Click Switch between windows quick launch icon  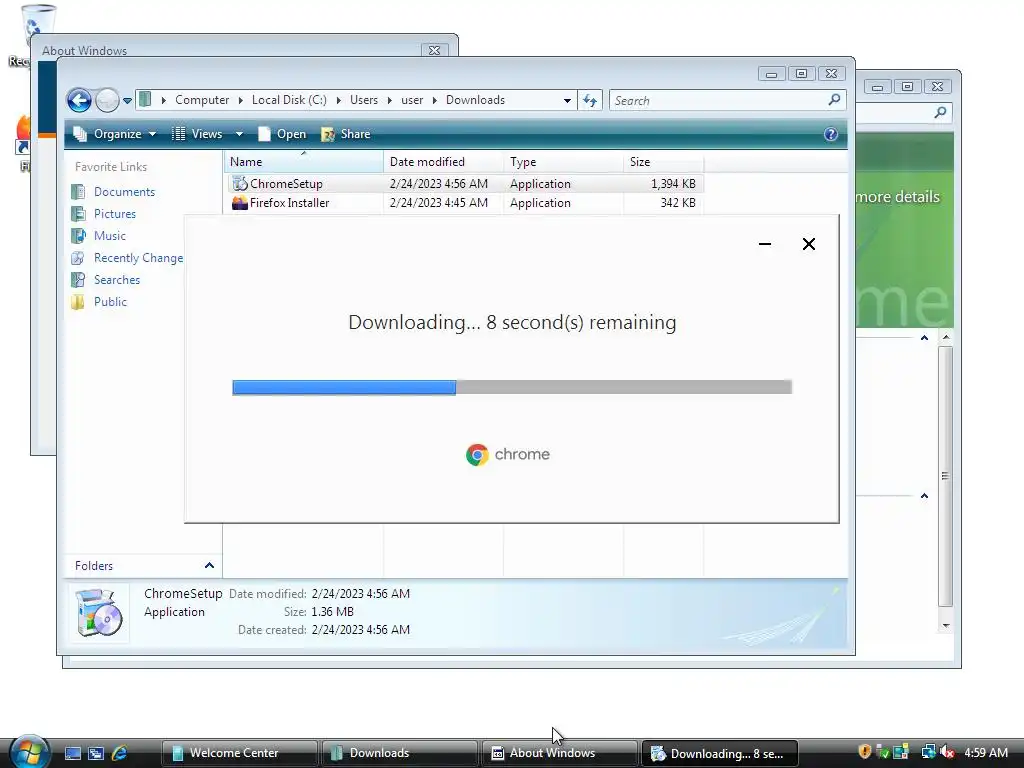[x=95, y=753]
